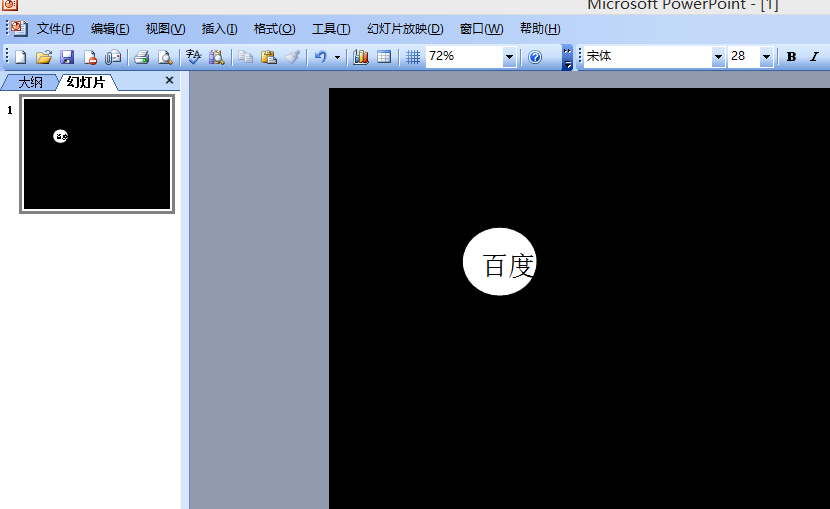
Task: Toggle italic formatting
Action: tap(815, 57)
